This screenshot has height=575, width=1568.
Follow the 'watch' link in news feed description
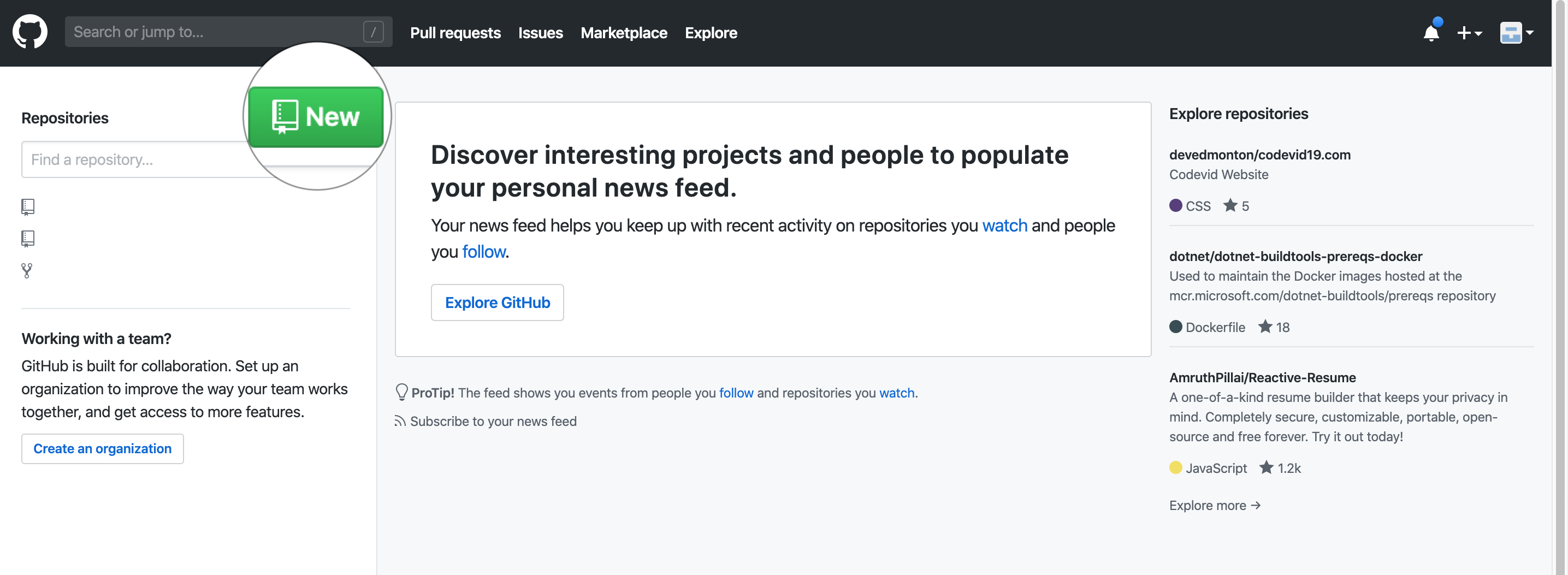pos(1004,226)
